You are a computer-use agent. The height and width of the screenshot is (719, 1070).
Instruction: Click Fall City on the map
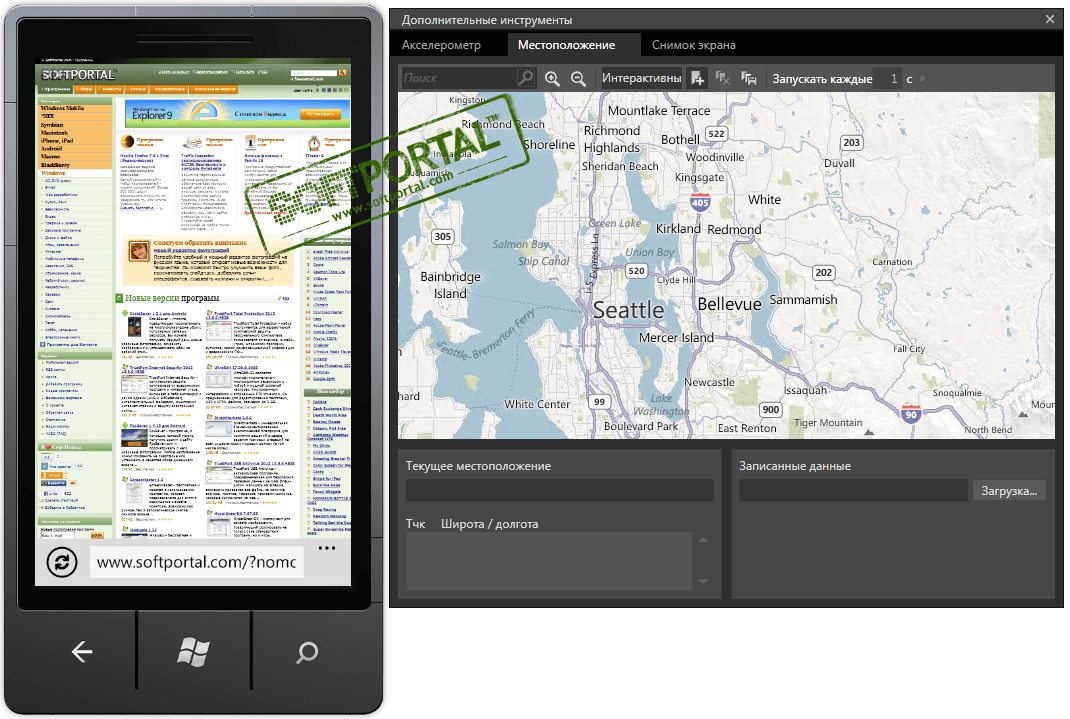pyautogui.click(x=909, y=349)
